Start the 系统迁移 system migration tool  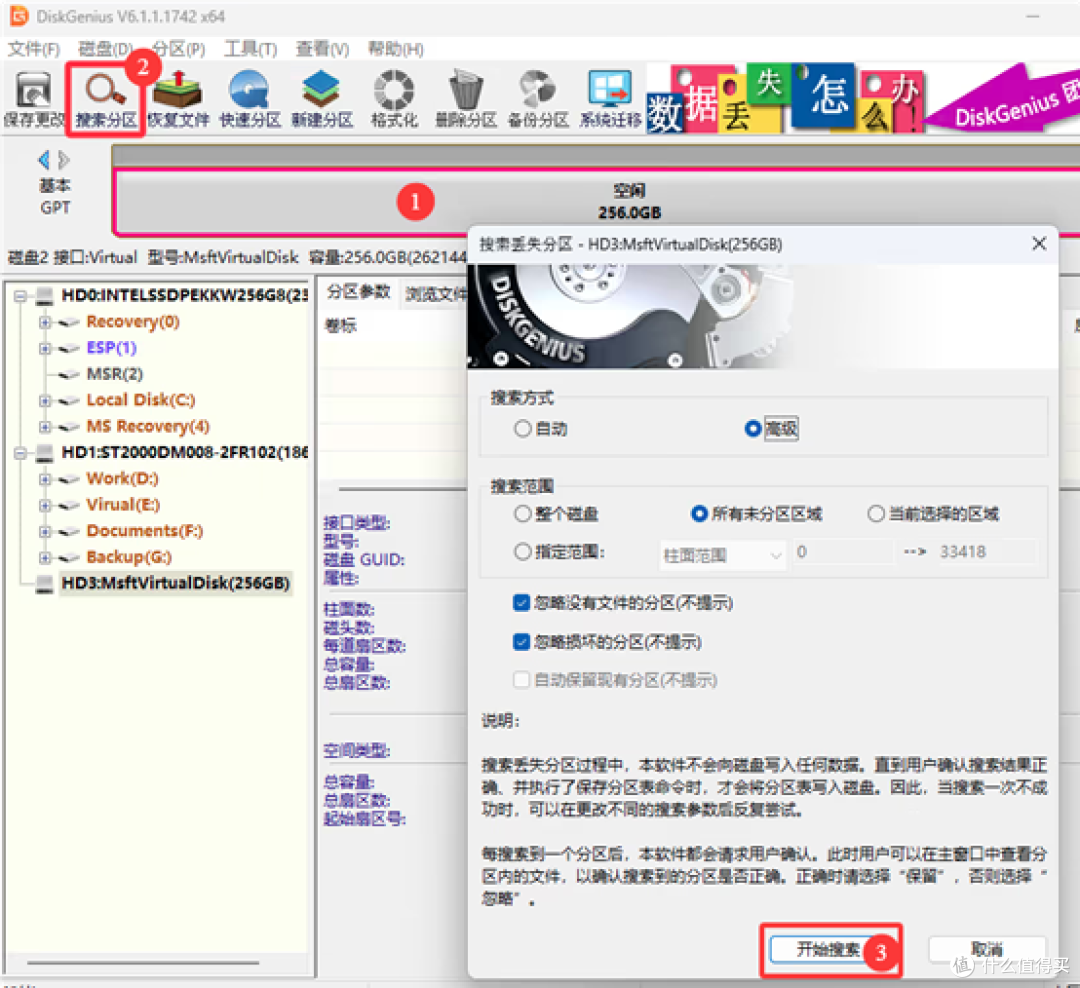pos(610,99)
